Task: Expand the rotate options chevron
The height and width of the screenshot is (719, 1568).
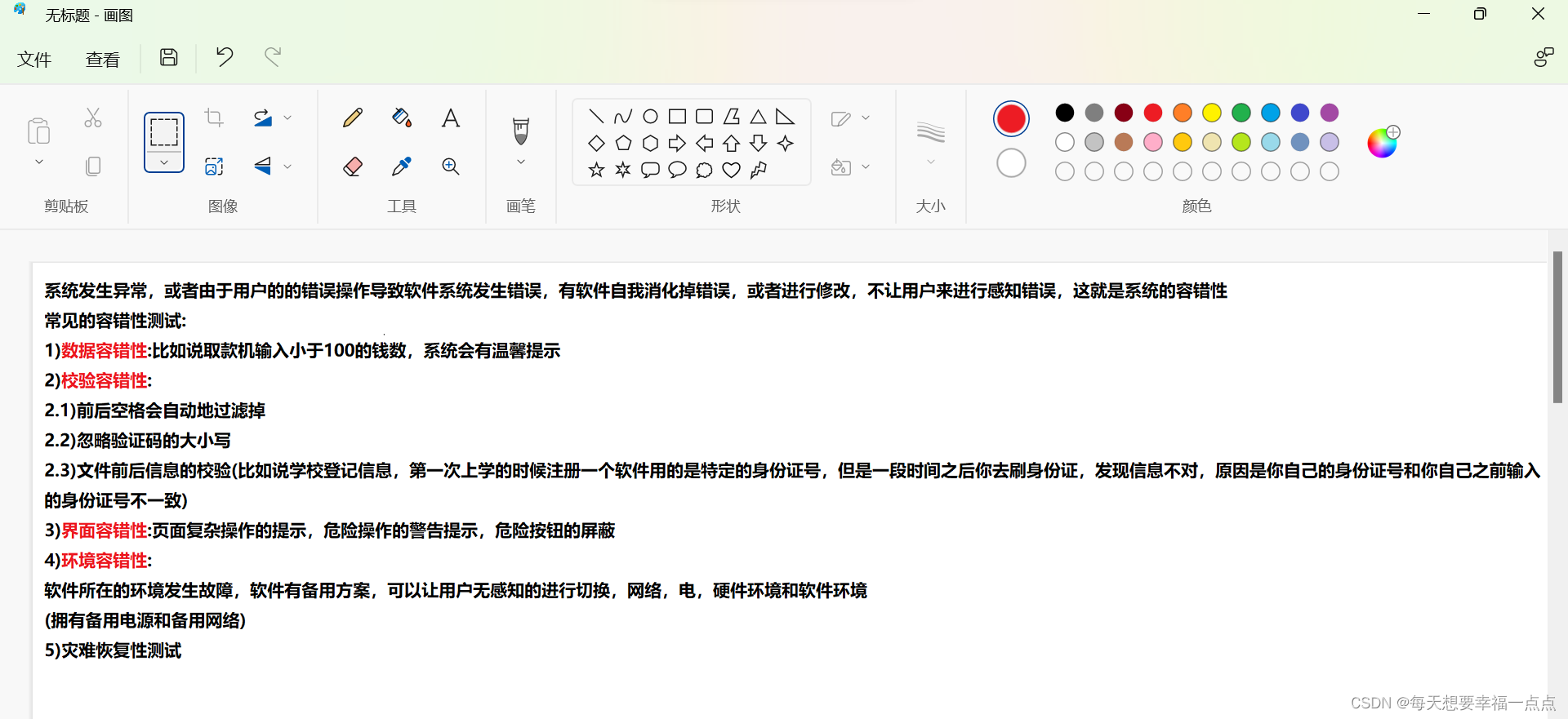Action: (x=287, y=118)
